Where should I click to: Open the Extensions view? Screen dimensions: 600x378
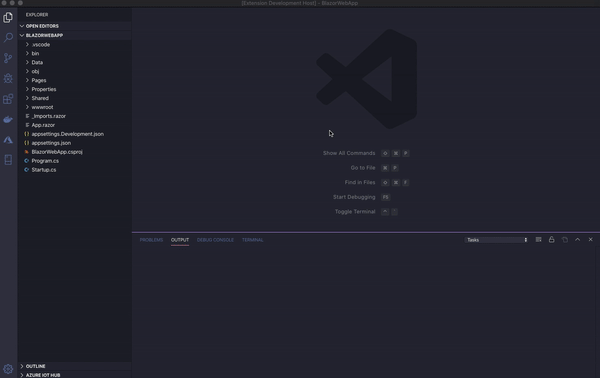coord(8,99)
